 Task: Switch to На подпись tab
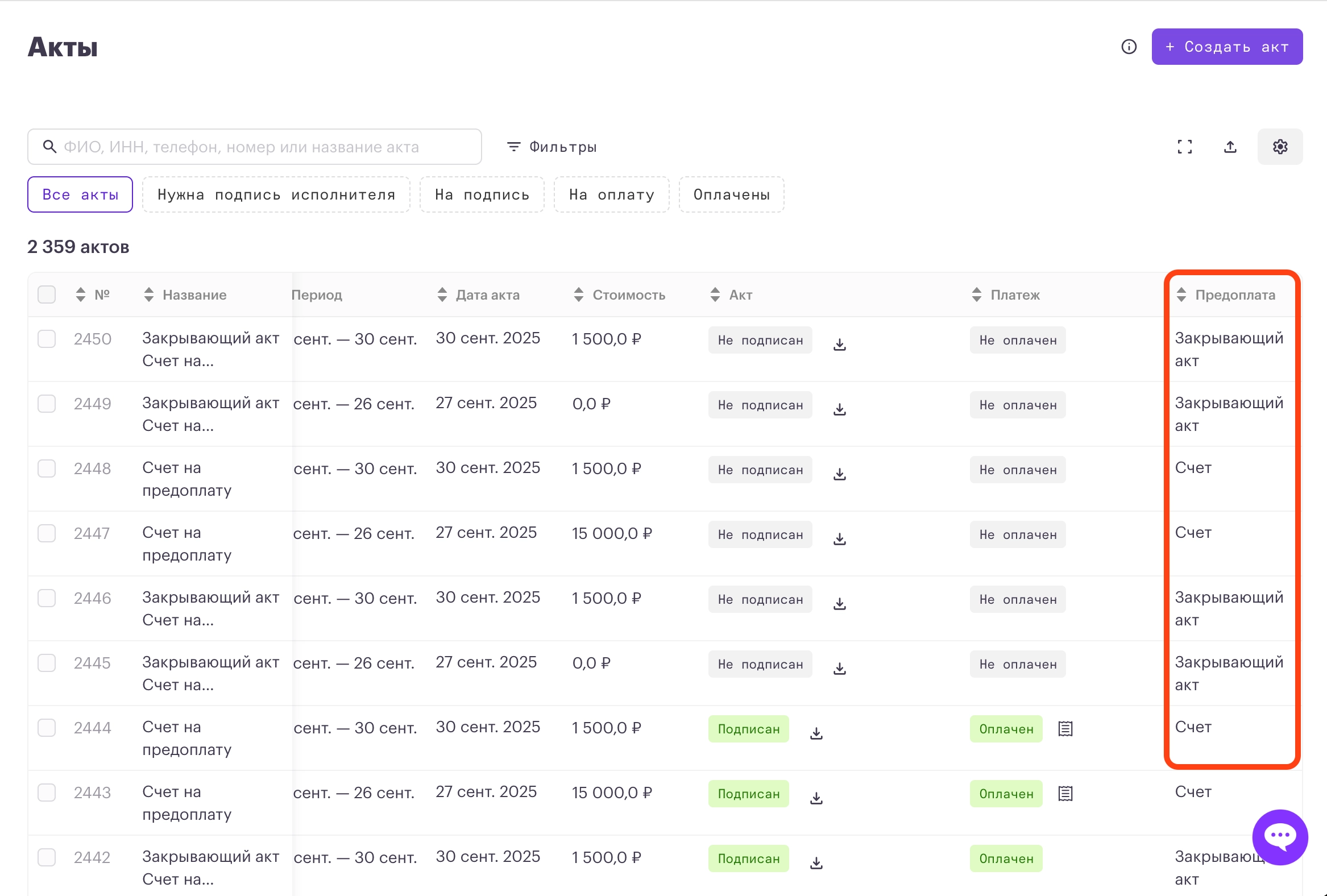coord(482,195)
